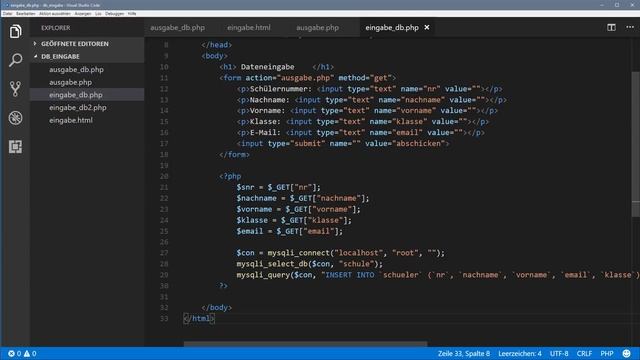Click the feedback smiley in status bar
This screenshot has height=360, width=640.
point(627,353)
